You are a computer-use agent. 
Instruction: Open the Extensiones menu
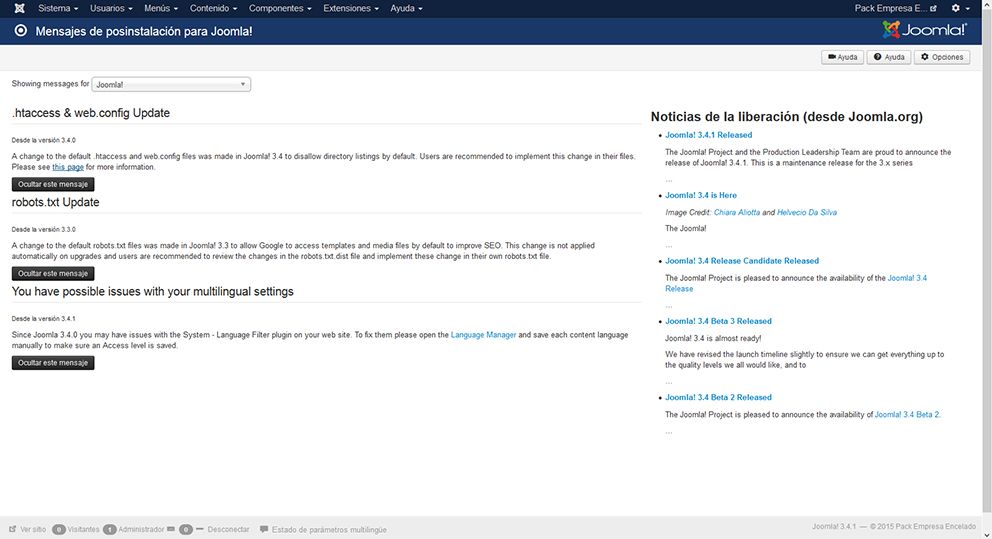click(x=350, y=8)
